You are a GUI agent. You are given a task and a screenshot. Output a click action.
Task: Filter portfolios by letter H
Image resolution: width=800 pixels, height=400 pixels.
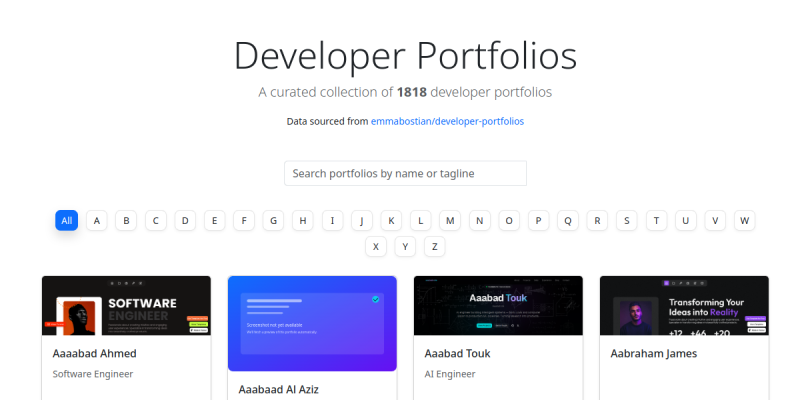[303, 220]
